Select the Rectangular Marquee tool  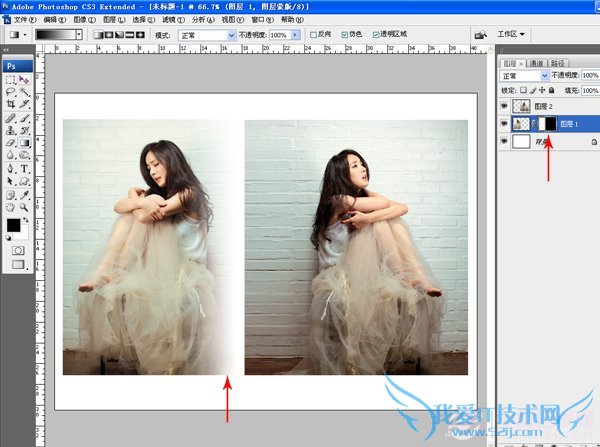coord(11,78)
